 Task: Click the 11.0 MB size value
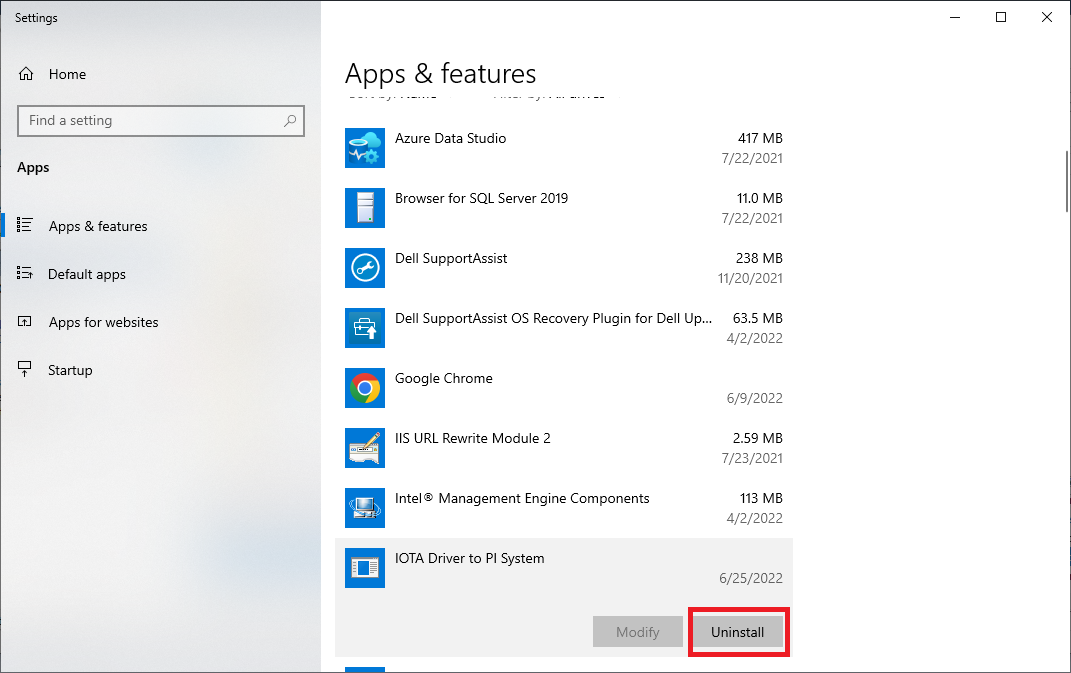[760, 198]
